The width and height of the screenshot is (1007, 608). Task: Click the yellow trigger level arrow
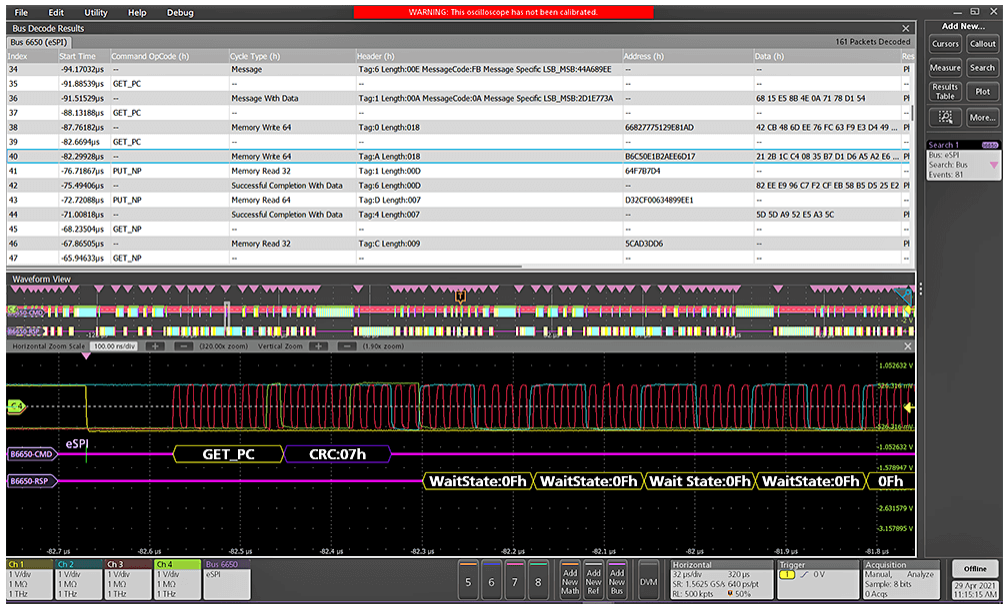908,407
